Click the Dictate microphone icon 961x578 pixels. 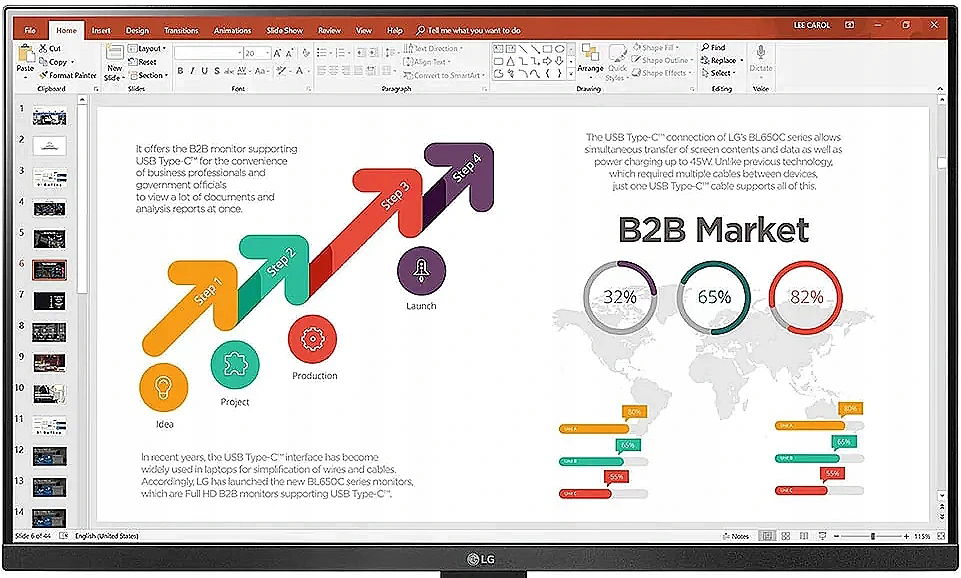[x=761, y=54]
